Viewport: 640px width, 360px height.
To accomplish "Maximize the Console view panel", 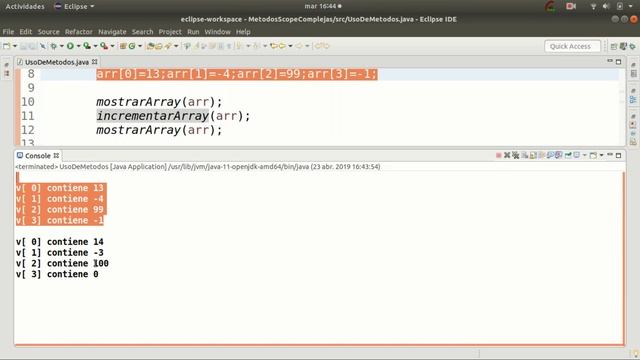I will 618,156.
